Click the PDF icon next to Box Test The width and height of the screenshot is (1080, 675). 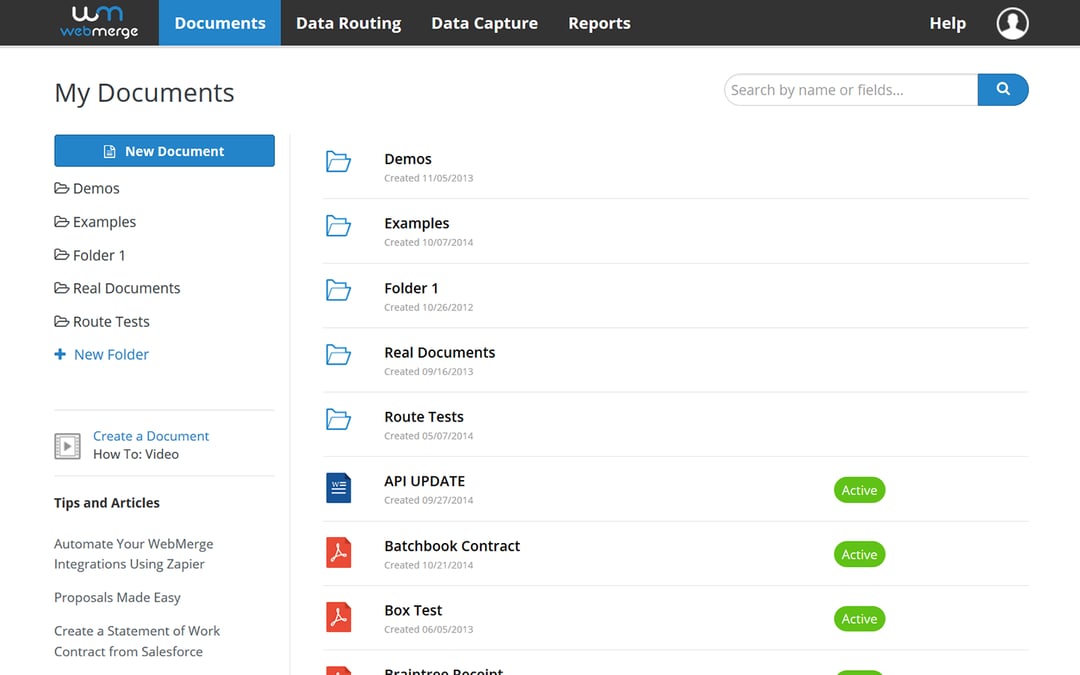click(338, 617)
